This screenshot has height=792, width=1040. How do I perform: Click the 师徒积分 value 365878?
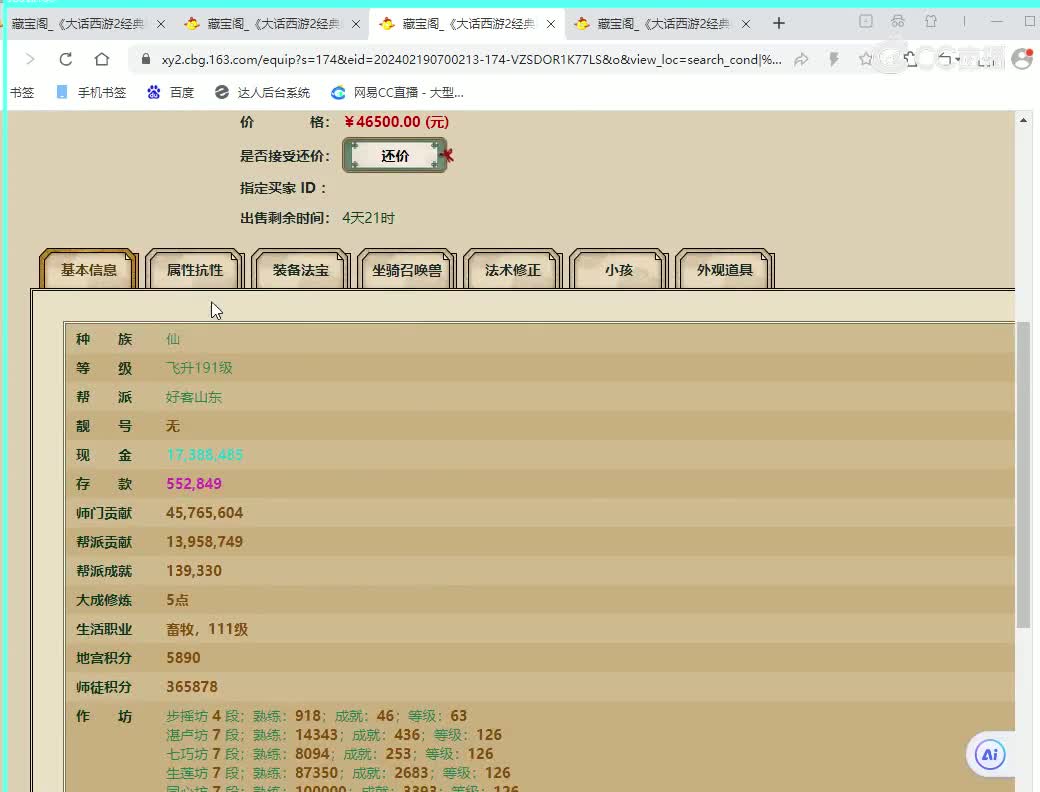coord(192,687)
